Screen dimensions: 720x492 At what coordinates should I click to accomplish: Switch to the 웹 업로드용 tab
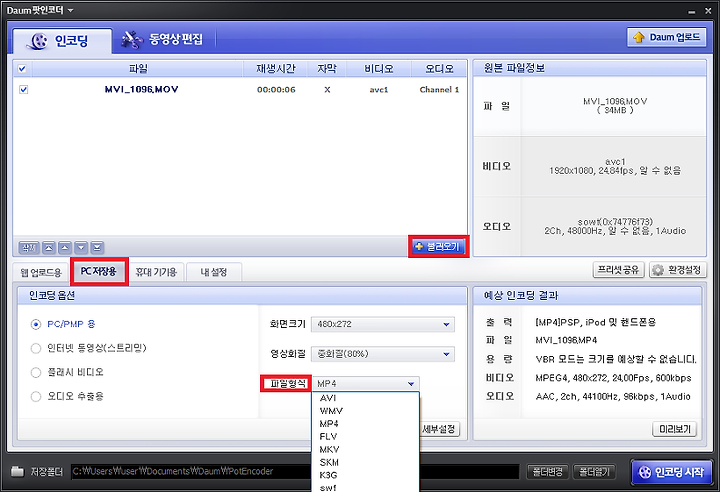pos(41,272)
